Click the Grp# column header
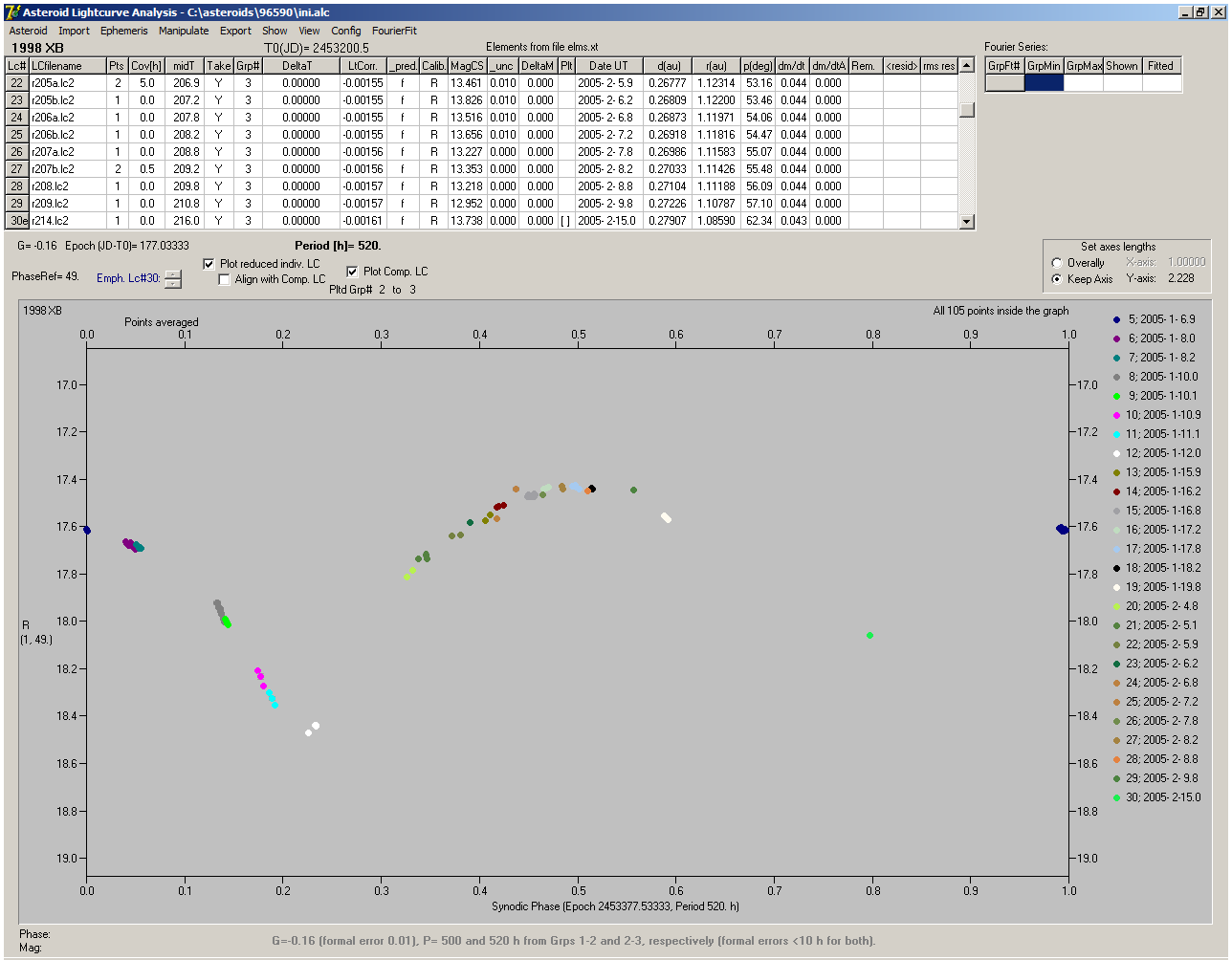This screenshot has height=960, width=1232. coord(248,66)
